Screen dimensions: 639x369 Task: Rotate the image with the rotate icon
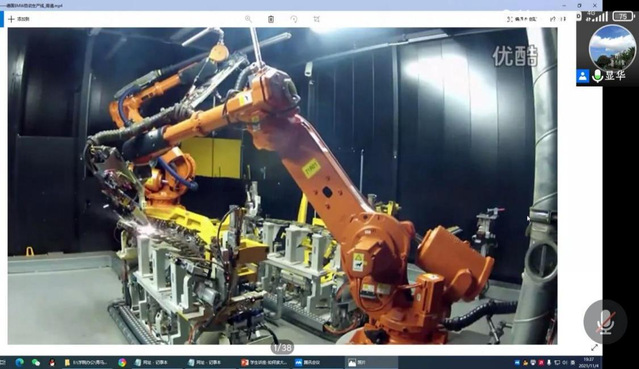(294, 19)
